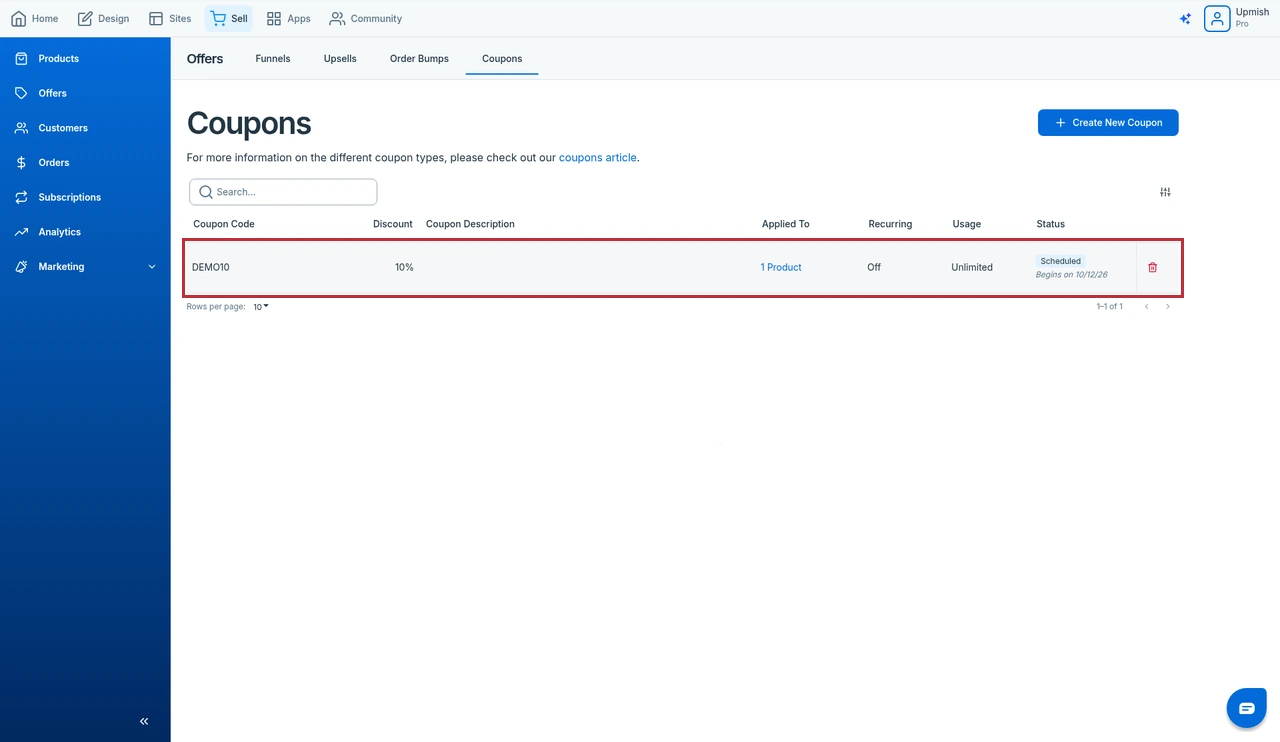Click the Orders dollar icon in sidebar
1280x742 pixels.
click(21, 163)
